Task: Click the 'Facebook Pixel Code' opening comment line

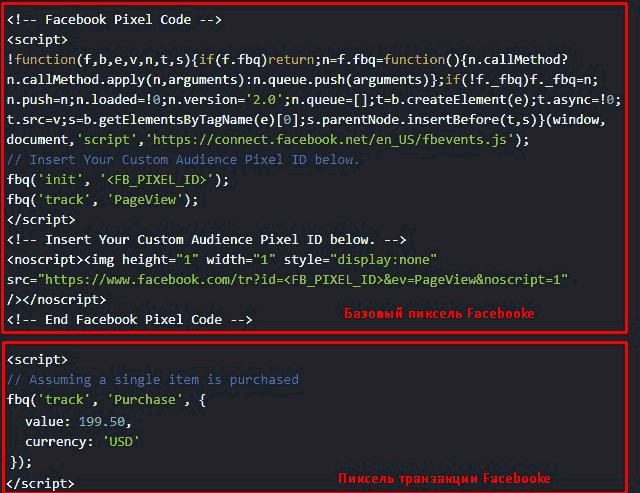Action: click(x=114, y=20)
